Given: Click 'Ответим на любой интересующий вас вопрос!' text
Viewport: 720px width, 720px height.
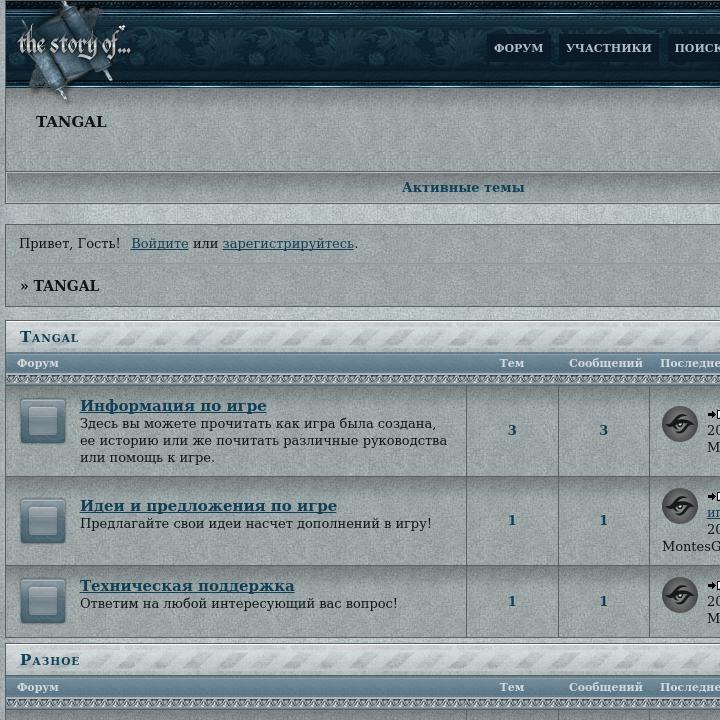Looking at the screenshot, I should pyautogui.click(x=239, y=603).
